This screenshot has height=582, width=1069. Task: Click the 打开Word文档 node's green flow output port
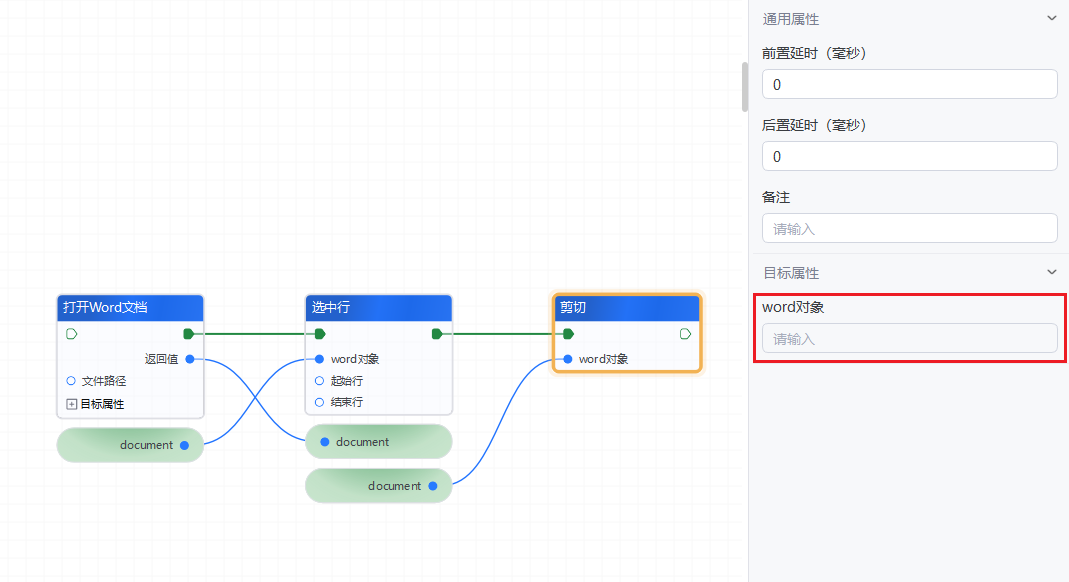[188, 334]
